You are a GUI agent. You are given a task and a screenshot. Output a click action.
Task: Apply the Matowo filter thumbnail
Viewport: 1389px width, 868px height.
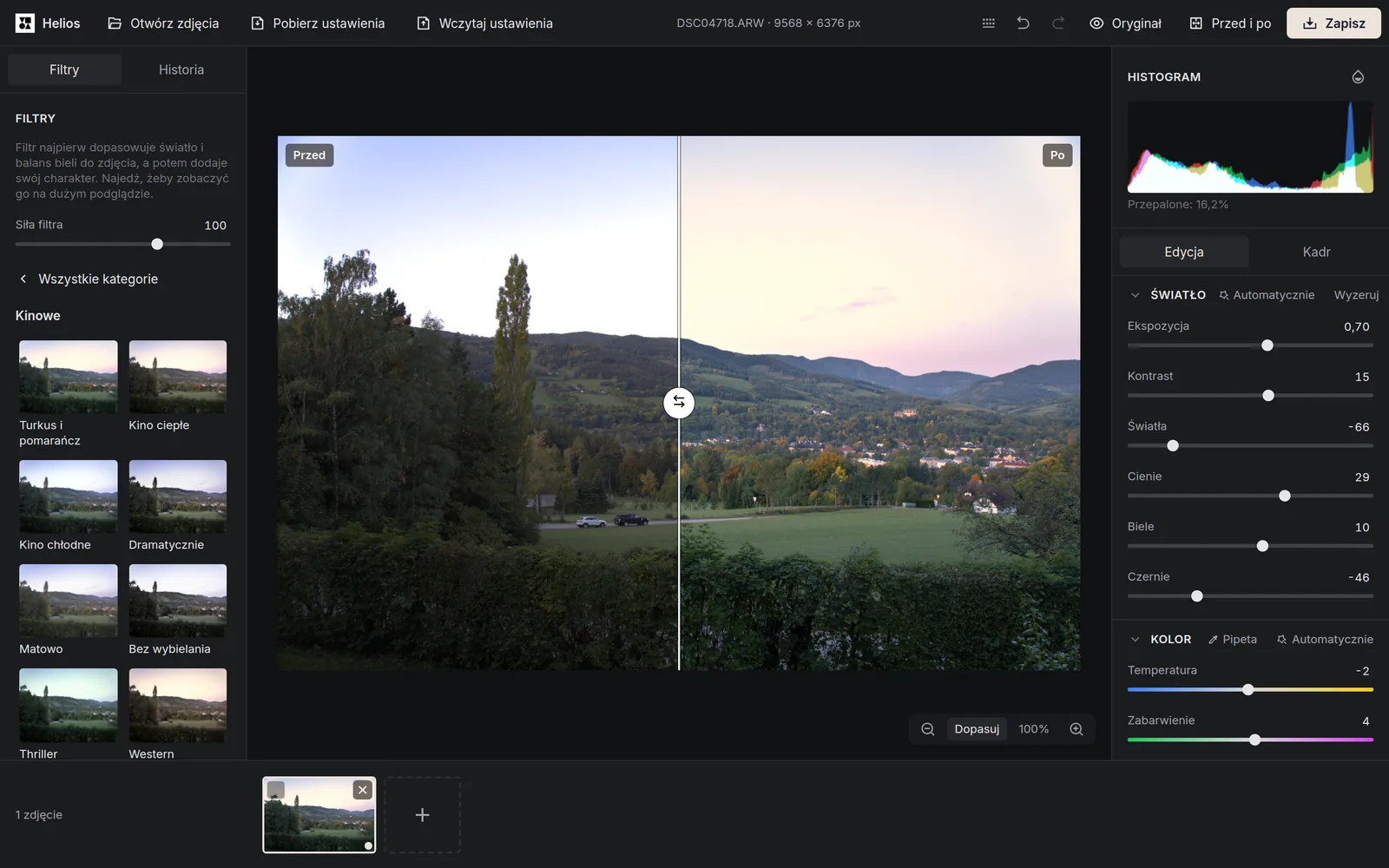(x=69, y=601)
